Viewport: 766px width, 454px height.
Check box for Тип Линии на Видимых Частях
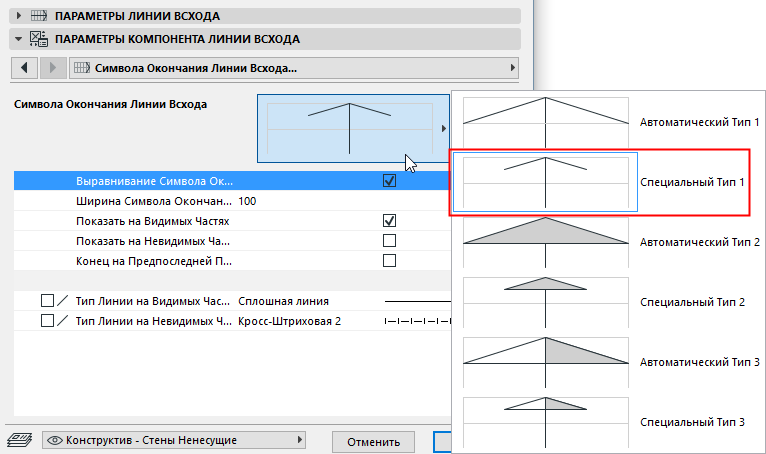(x=47, y=301)
